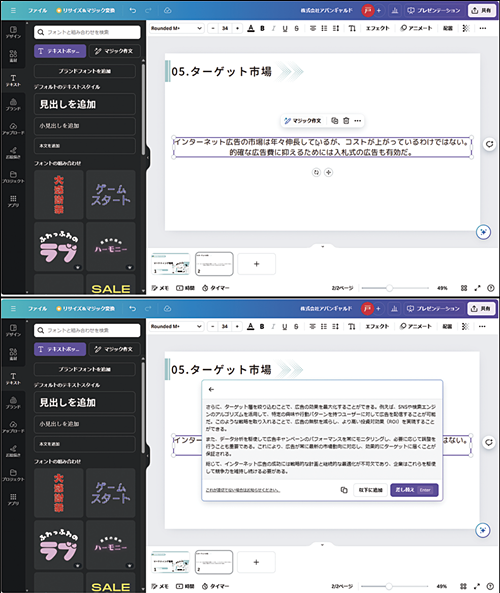Viewport: 500px width, 593px height.
Task: Select ハーモニー font combo in lower window
Action: pyautogui.click(x=110, y=545)
